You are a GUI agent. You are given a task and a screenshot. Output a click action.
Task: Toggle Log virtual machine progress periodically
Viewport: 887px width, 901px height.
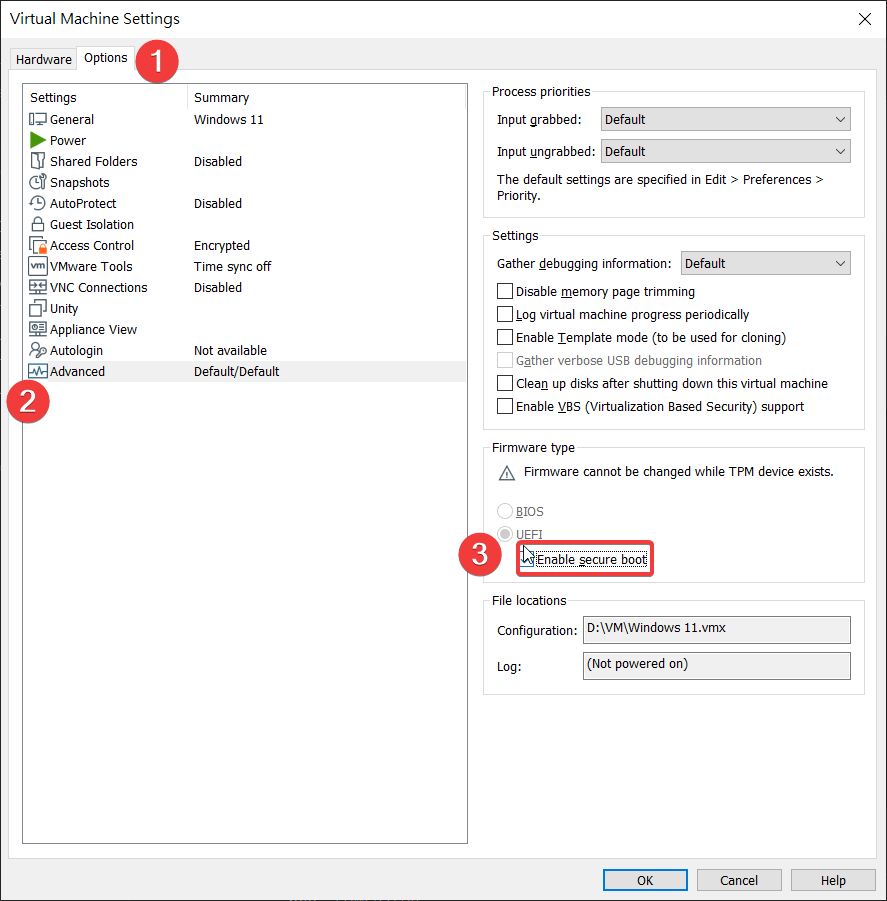(505, 315)
